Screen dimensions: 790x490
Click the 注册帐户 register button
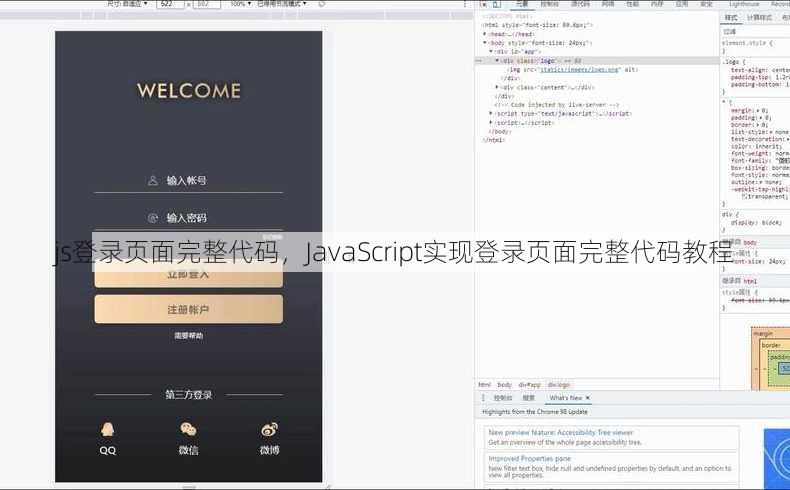(x=188, y=309)
